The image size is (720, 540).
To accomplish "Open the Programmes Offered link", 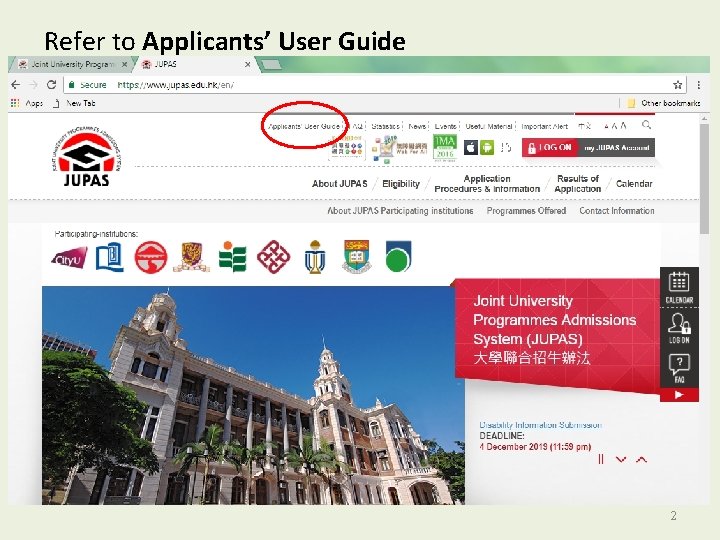I will 526,211.
